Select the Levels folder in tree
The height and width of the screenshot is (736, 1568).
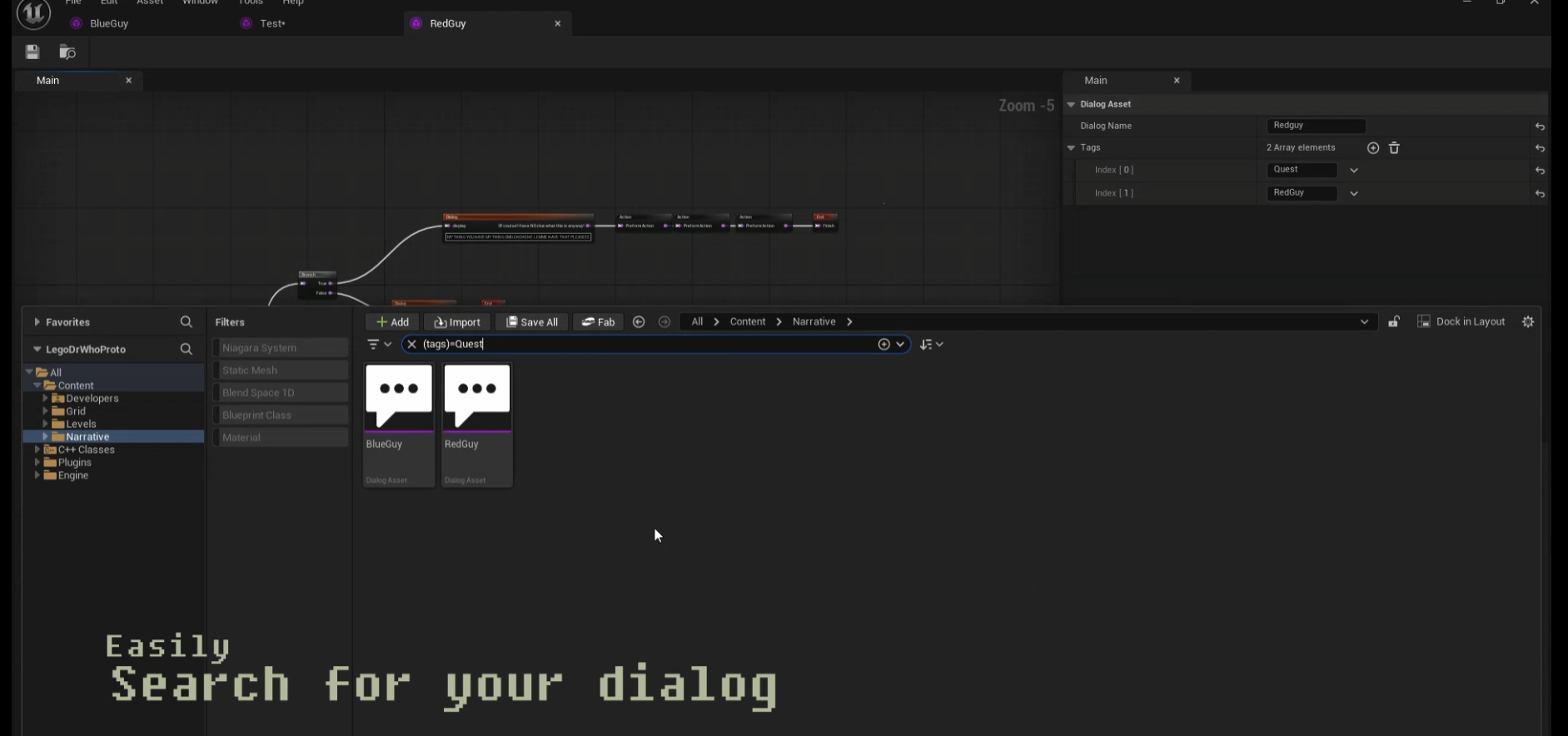[x=81, y=425]
